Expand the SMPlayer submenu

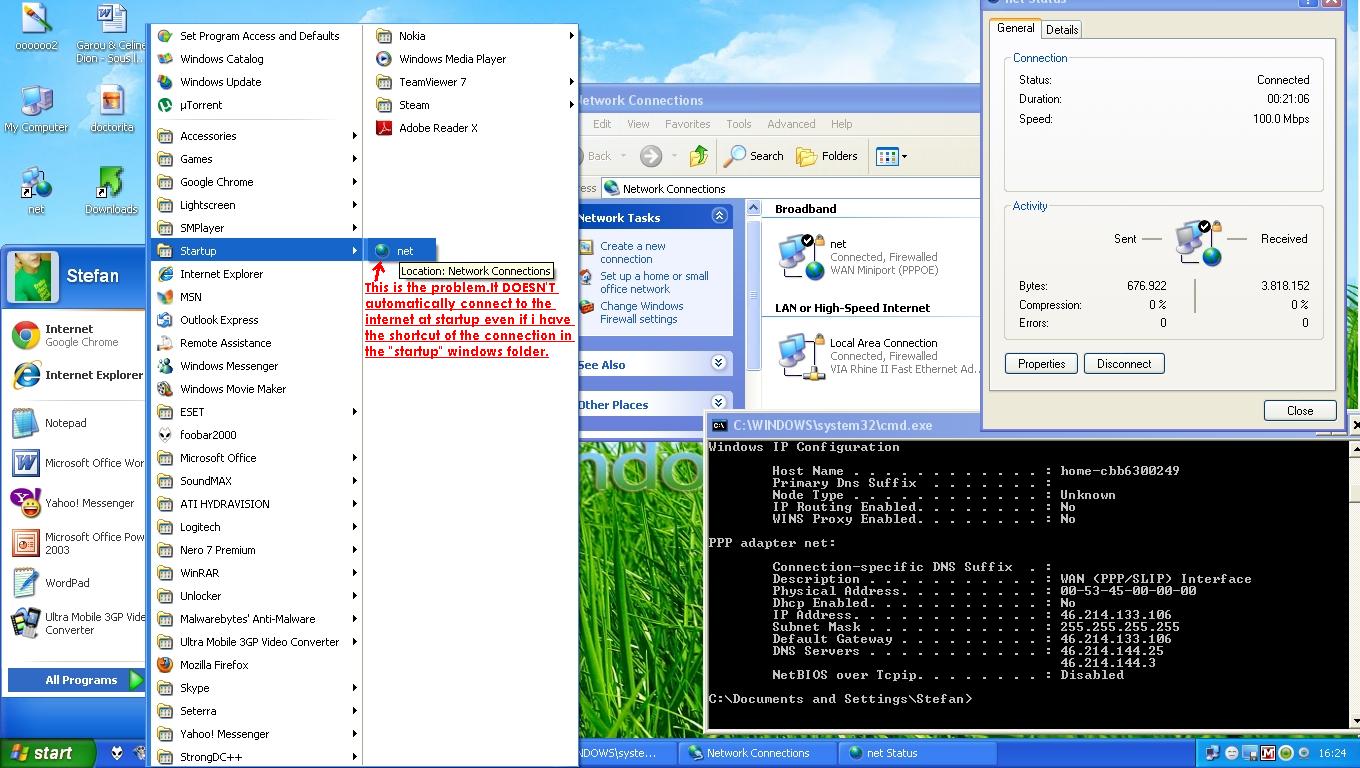click(x=256, y=228)
